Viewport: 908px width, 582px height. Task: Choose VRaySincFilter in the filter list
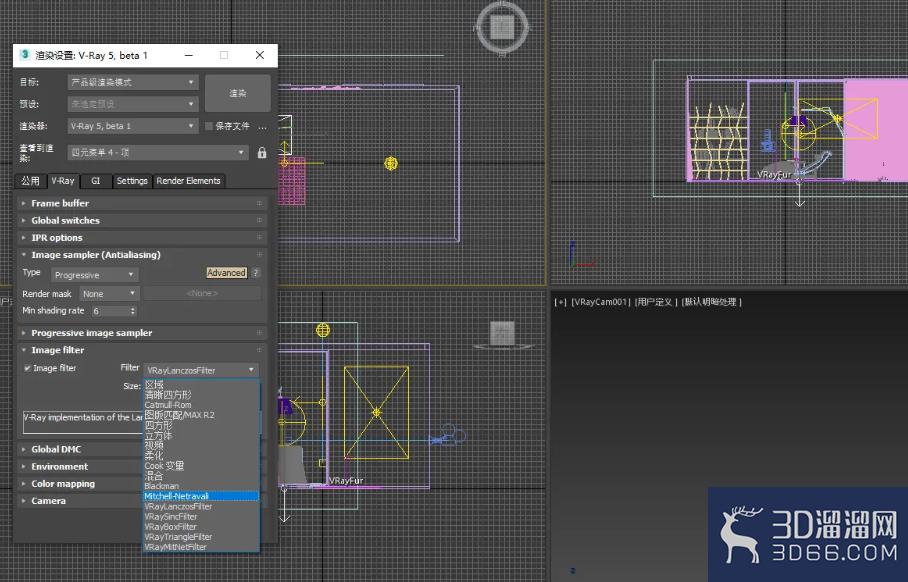(201, 517)
